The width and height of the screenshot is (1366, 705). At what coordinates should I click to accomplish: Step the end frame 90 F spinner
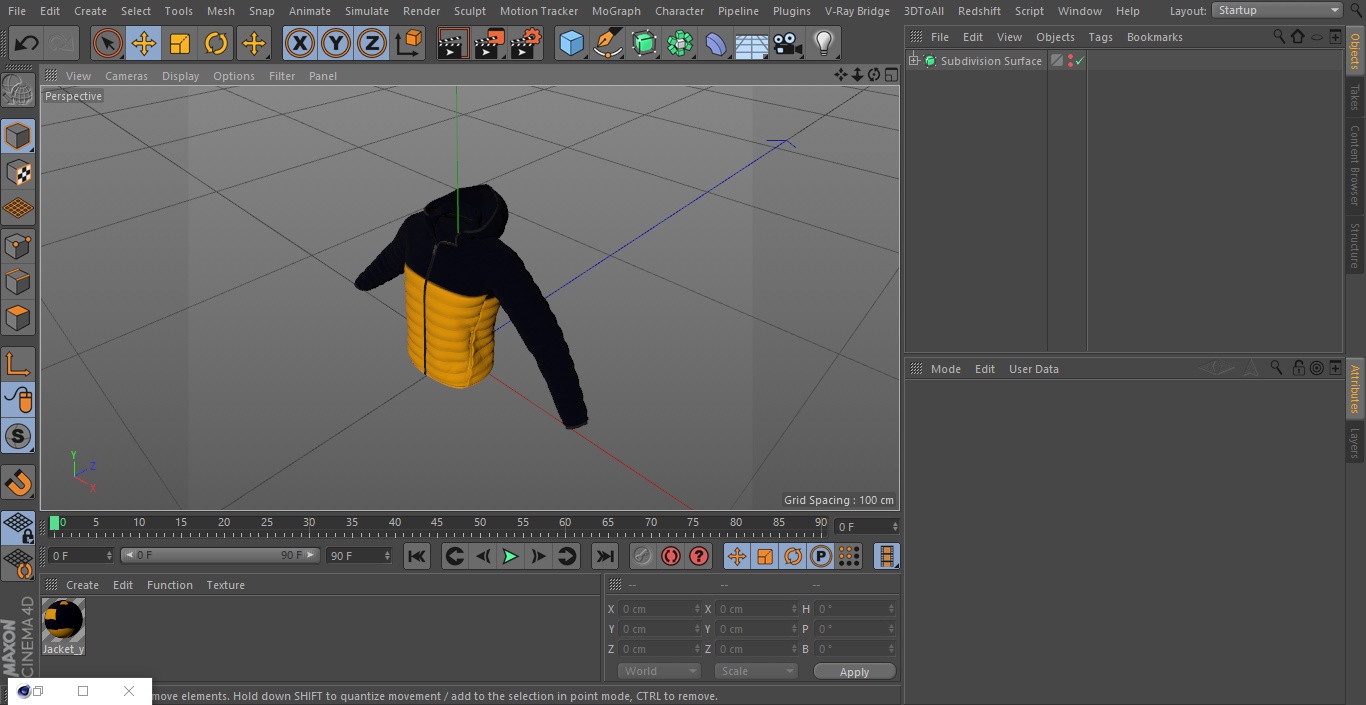click(x=387, y=555)
